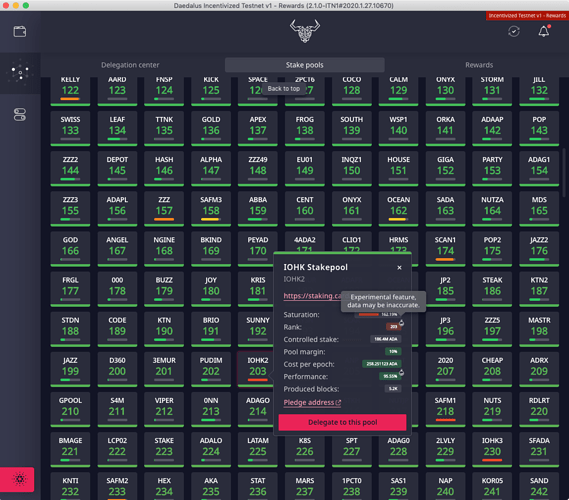Click the Incentivized Testnet v1 Rewards badge
Screen dimensions: 569x500
pos(527,16)
